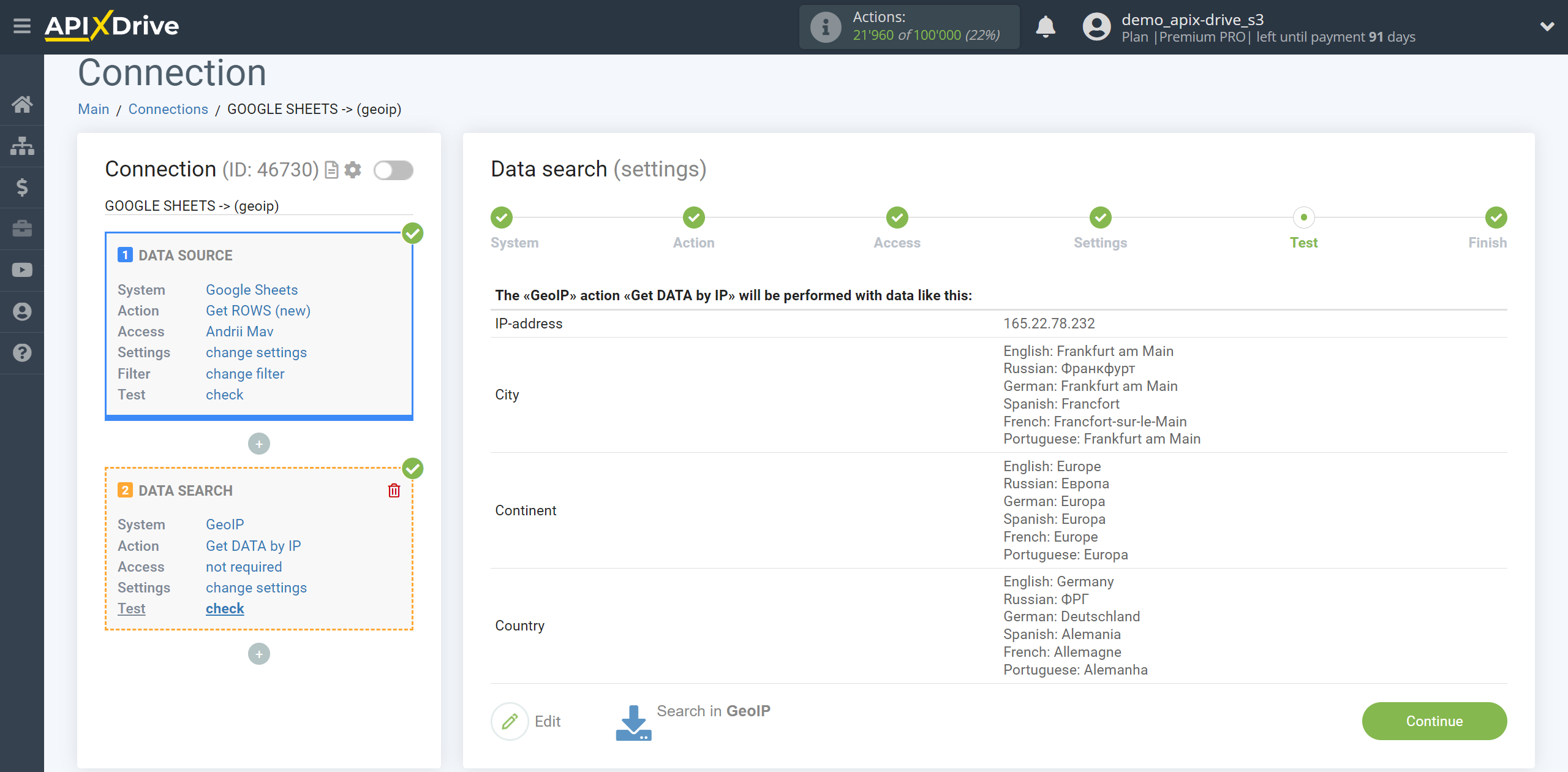Click the connection name field

pyautogui.click(x=259, y=206)
